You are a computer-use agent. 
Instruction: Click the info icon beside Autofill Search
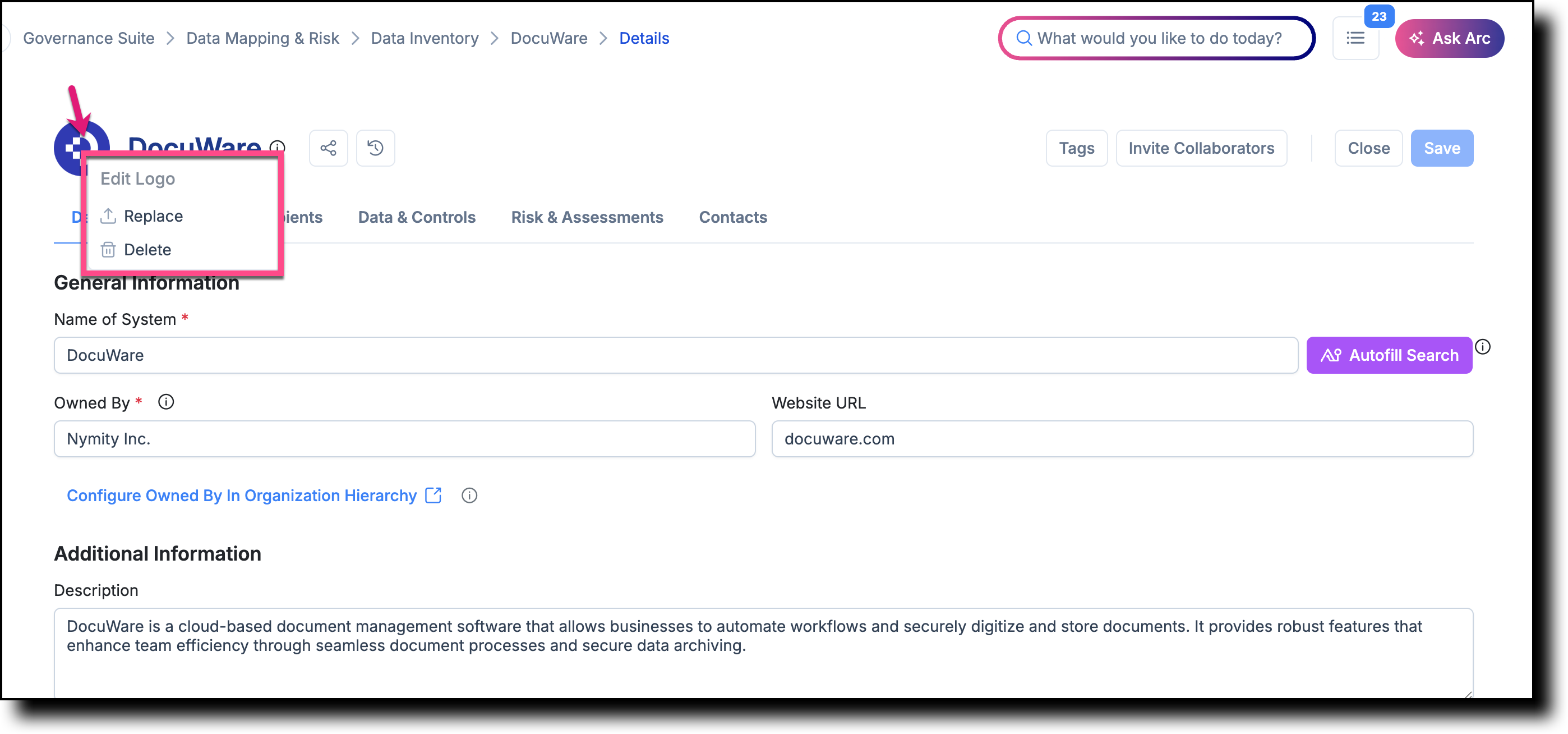[1483, 347]
